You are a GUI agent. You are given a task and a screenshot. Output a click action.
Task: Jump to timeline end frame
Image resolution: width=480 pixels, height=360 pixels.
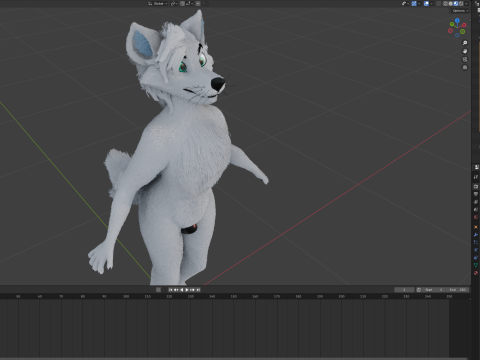click(198, 290)
